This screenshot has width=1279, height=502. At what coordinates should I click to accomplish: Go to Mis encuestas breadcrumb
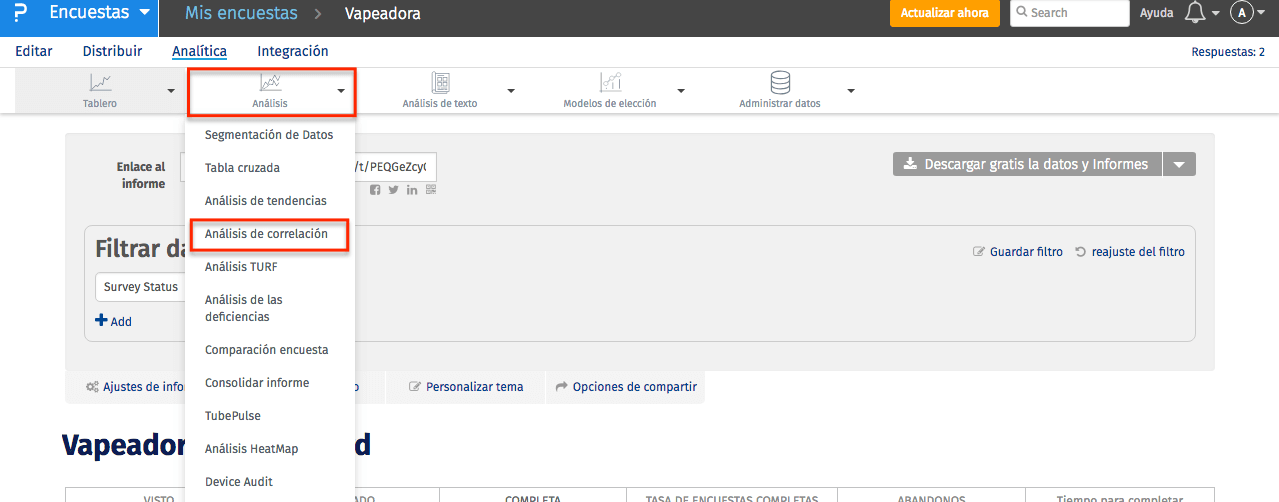241,13
